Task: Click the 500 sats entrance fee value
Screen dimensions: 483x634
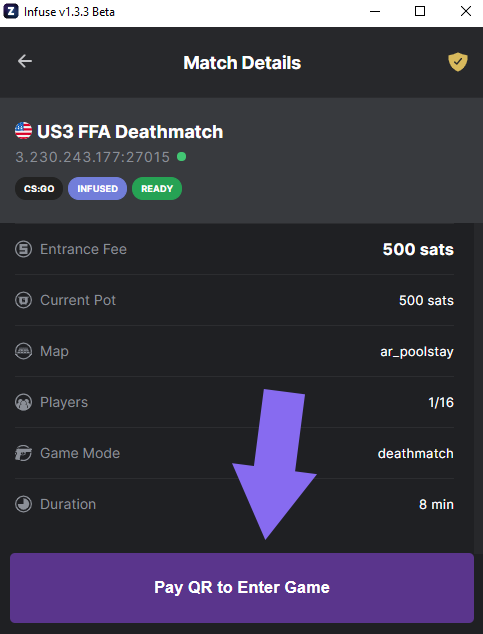Action: [x=418, y=249]
